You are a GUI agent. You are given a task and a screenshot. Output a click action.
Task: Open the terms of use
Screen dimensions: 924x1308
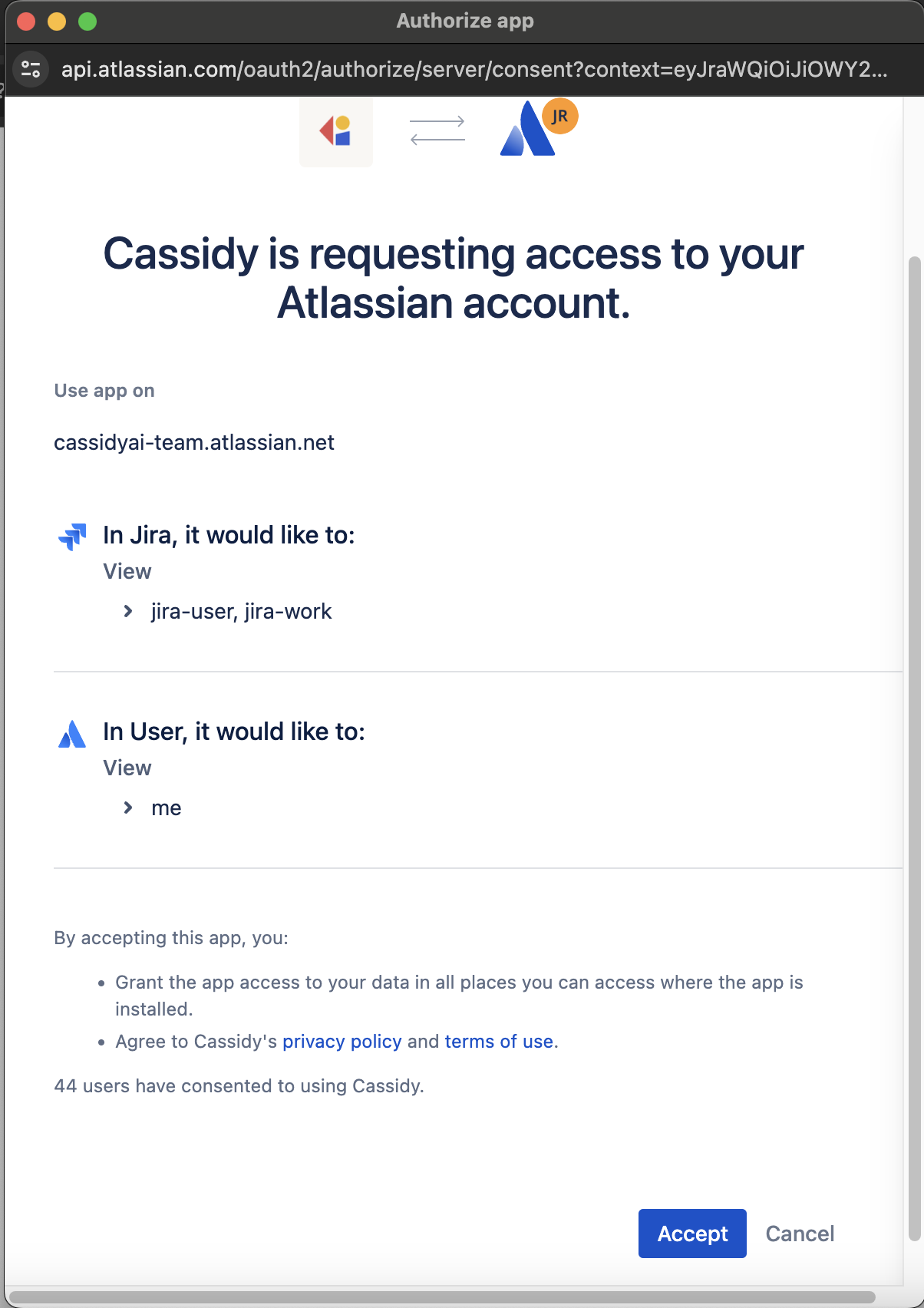tap(498, 1042)
